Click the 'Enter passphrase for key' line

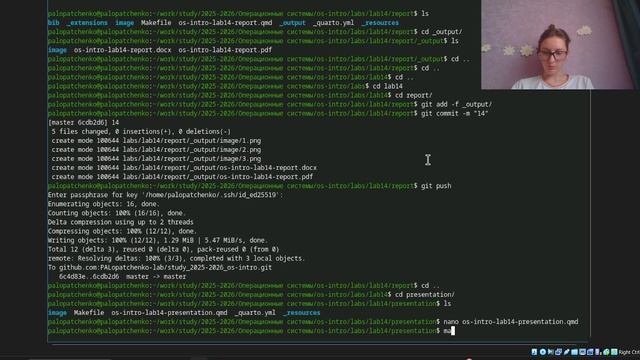coord(165,195)
